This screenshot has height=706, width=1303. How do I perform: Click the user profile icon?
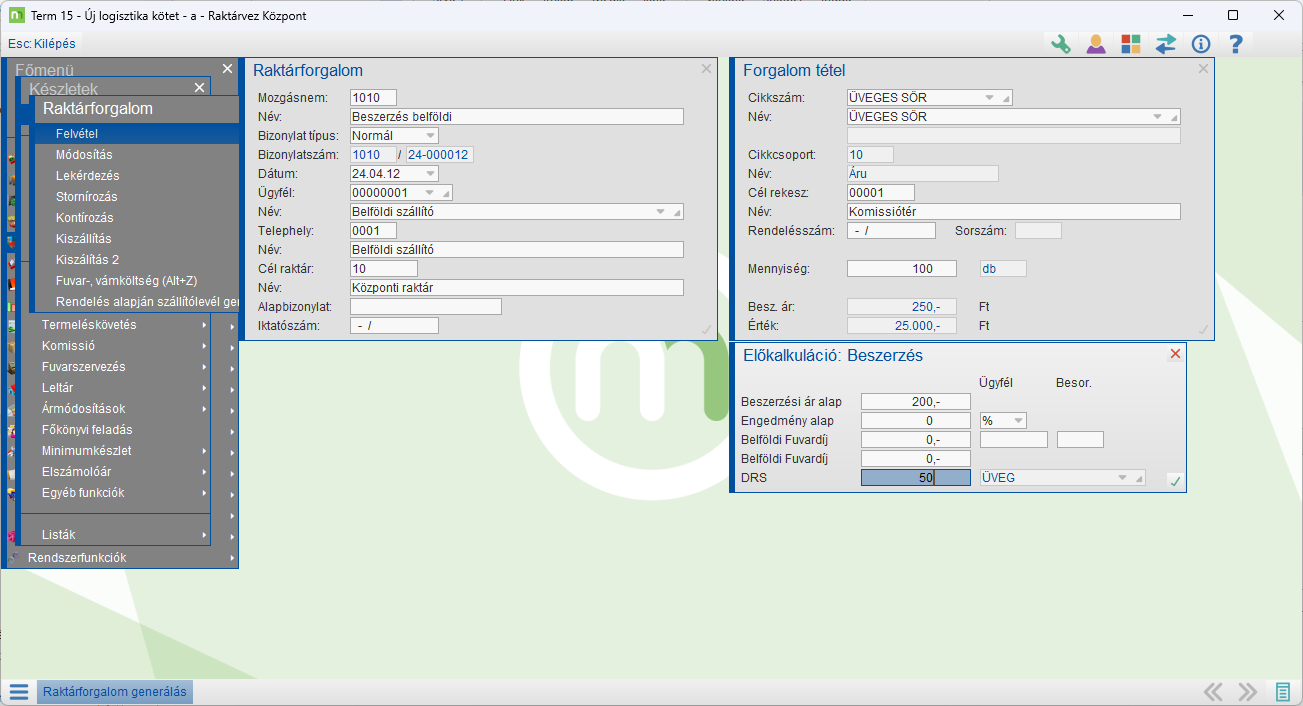pyautogui.click(x=1096, y=44)
